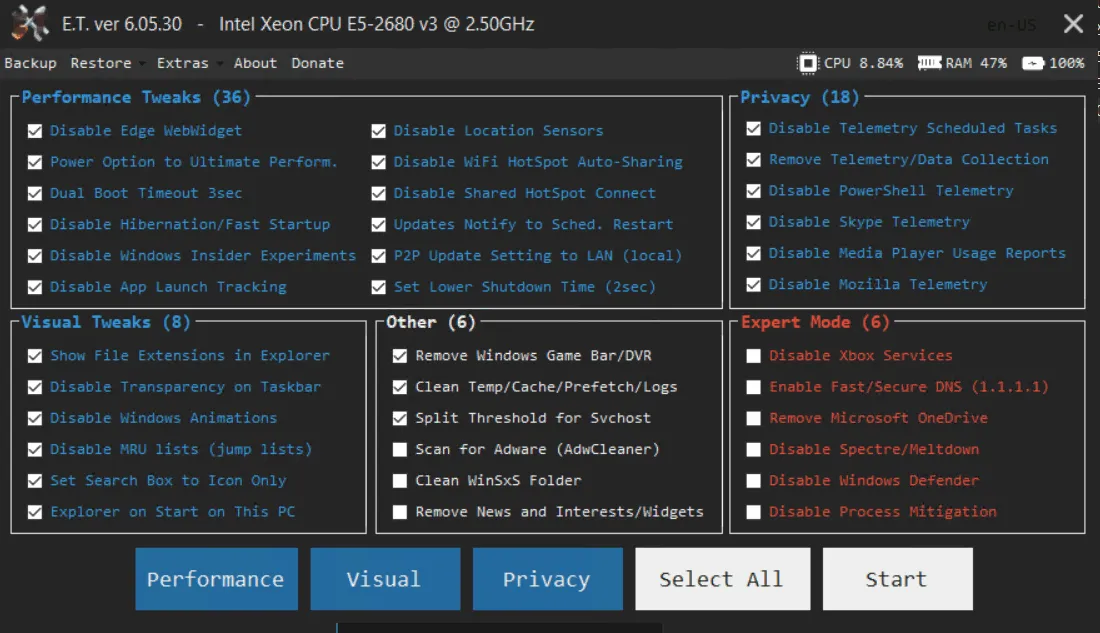1100x633 pixels.
Task: Close the E.T. window with X
Action: [x=1073, y=24]
